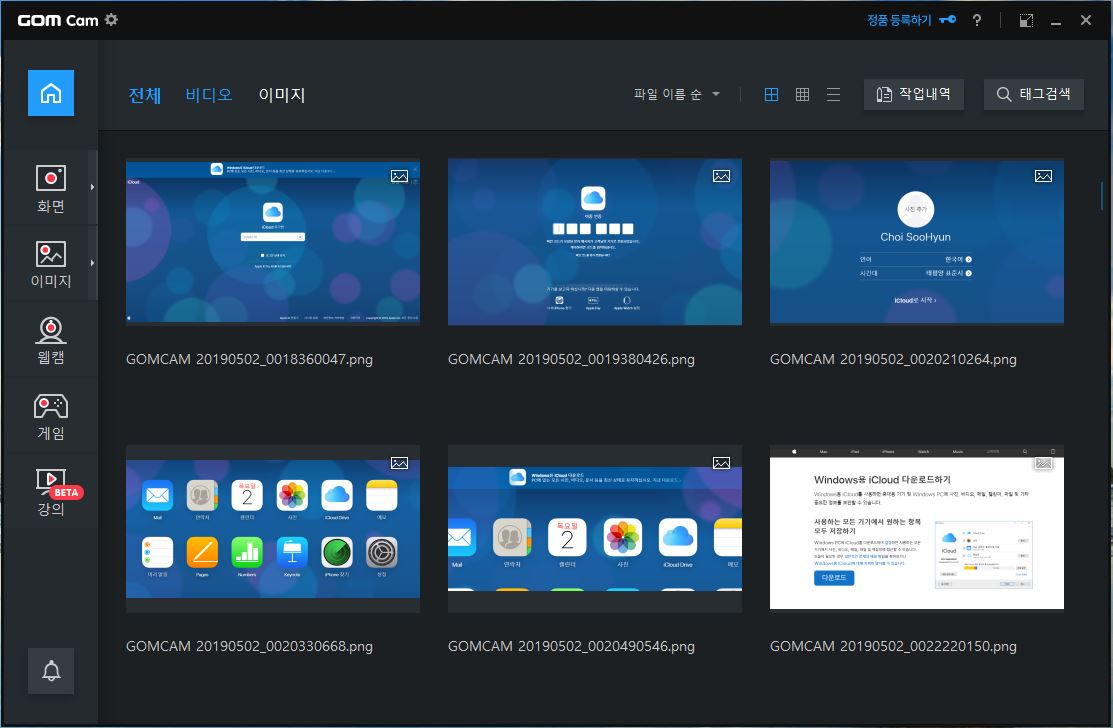
Task: Select file name GOMCAM 20190502_0020490546.png
Action: click(x=571, y=646)
